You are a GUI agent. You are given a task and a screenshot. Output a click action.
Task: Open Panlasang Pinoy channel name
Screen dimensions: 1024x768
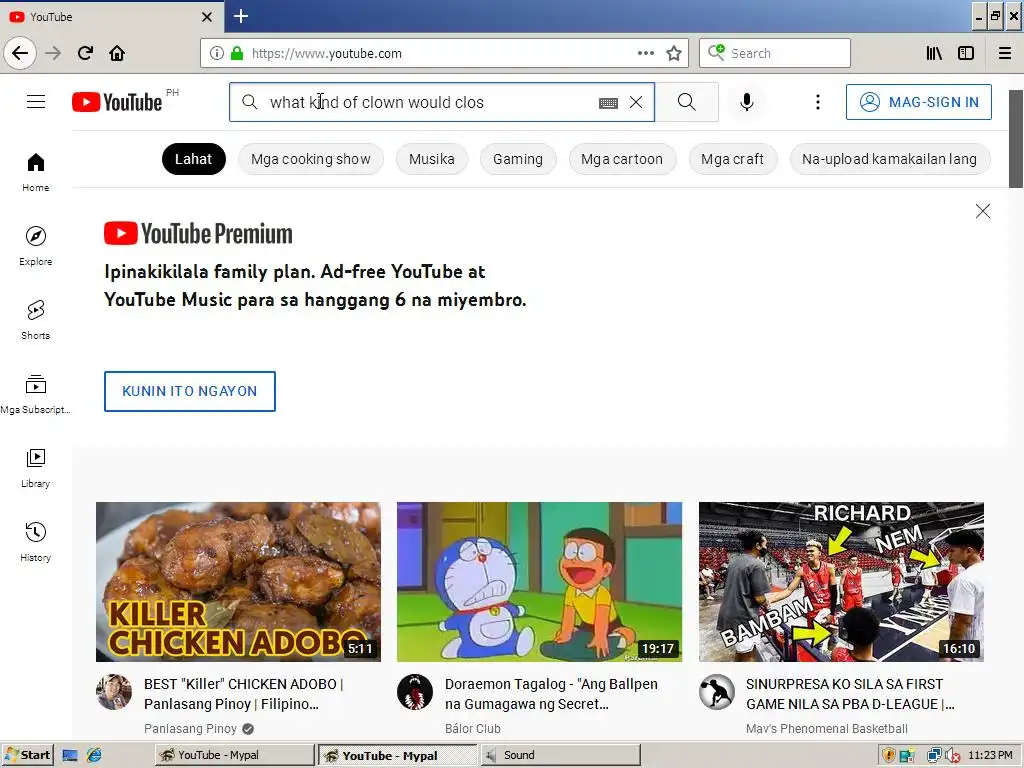tap(190, 729)
